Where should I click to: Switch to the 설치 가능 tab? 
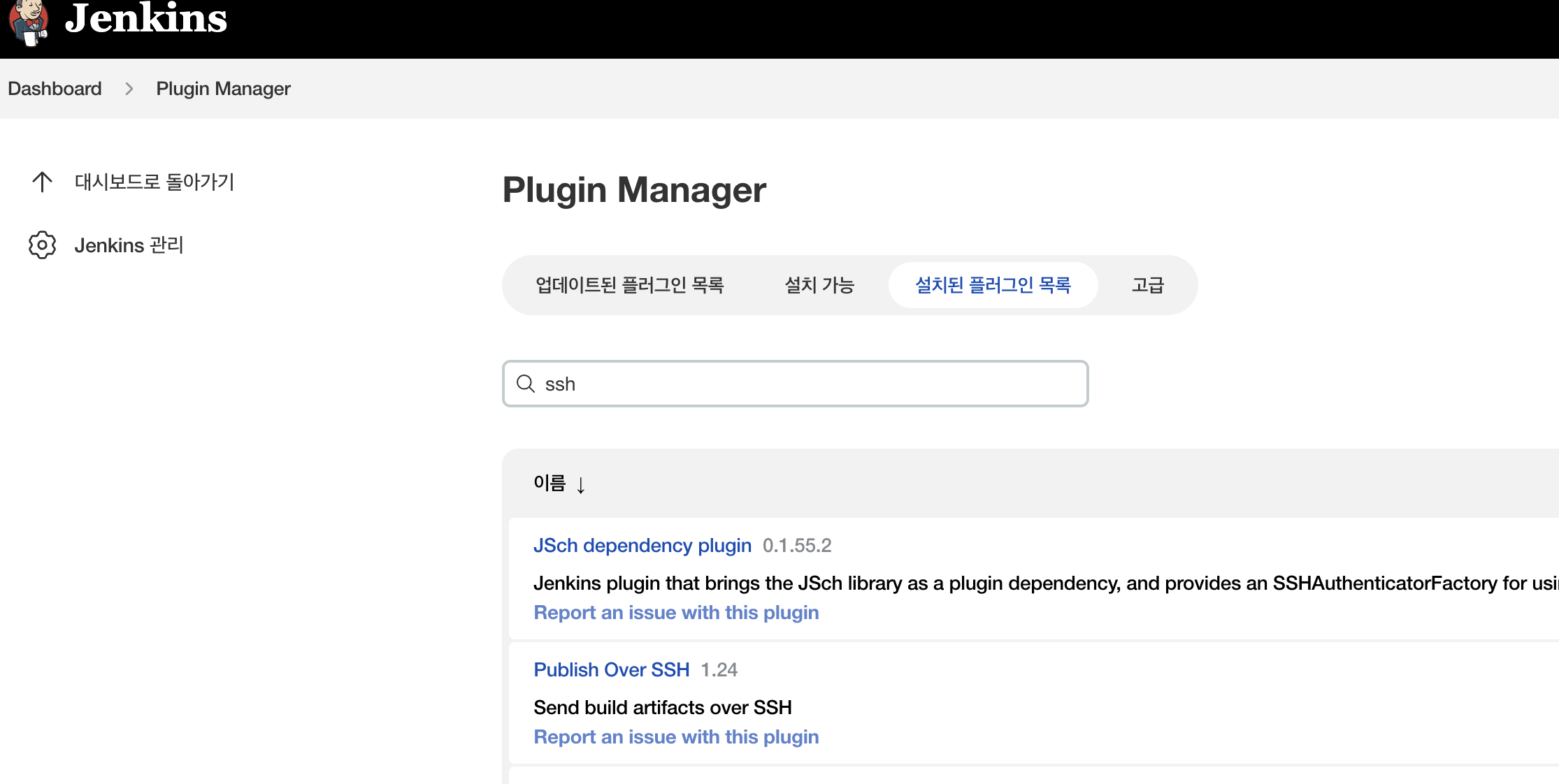tap(819, 285)
